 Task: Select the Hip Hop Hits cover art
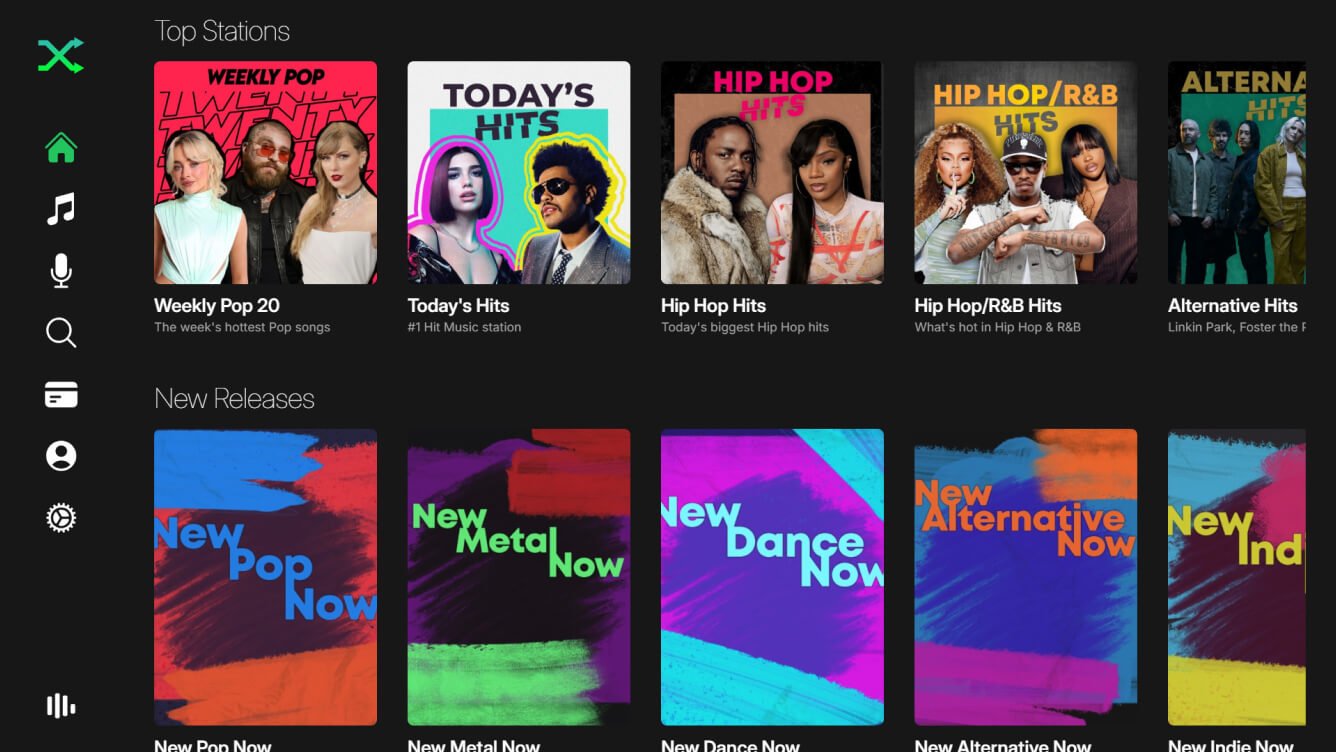click(772, 173)
